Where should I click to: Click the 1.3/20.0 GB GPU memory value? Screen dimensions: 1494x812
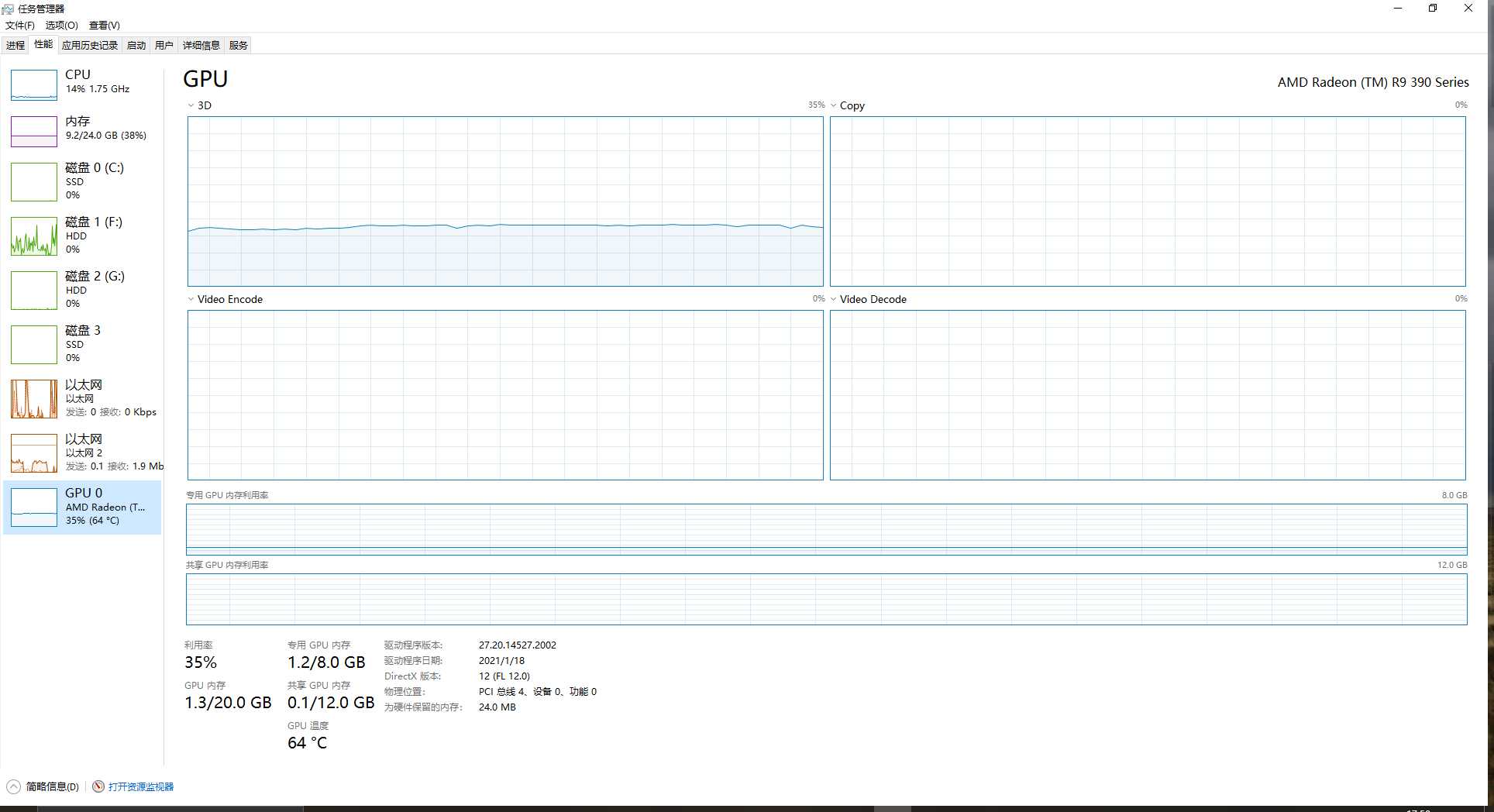click(228, 703)
